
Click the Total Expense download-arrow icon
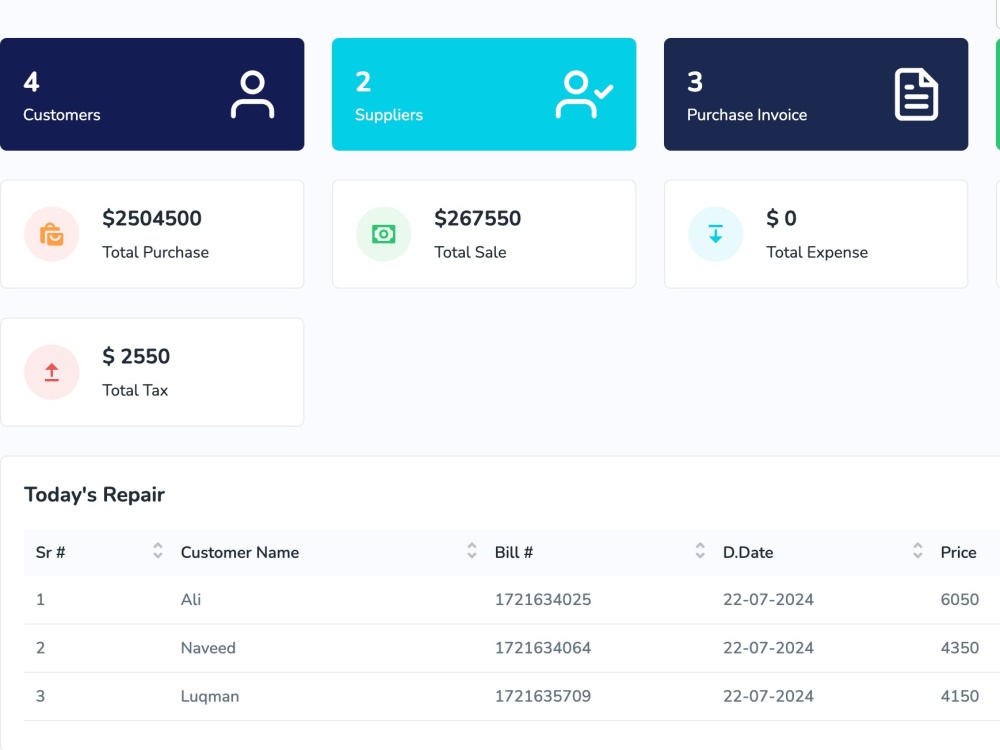[716, 234]
